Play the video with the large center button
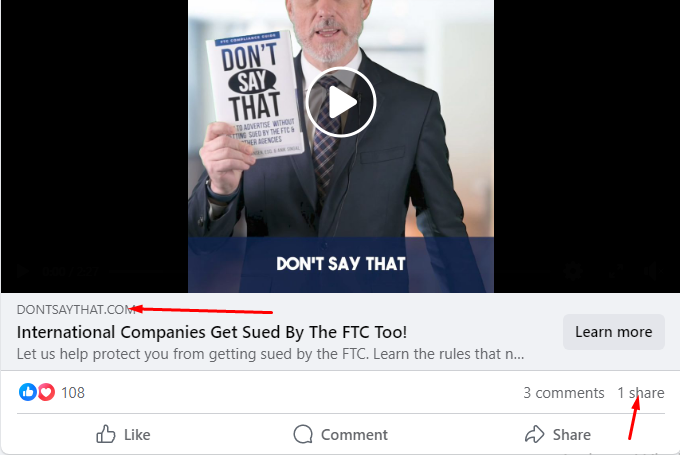 [340, 102]
